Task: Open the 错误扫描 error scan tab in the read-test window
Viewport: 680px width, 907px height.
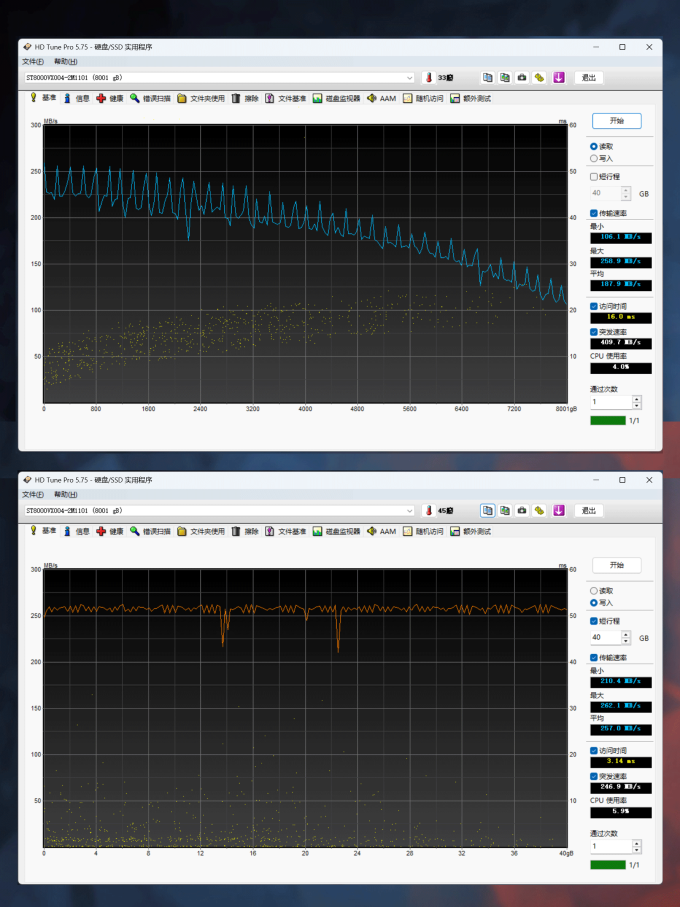Action: [150, 98]
